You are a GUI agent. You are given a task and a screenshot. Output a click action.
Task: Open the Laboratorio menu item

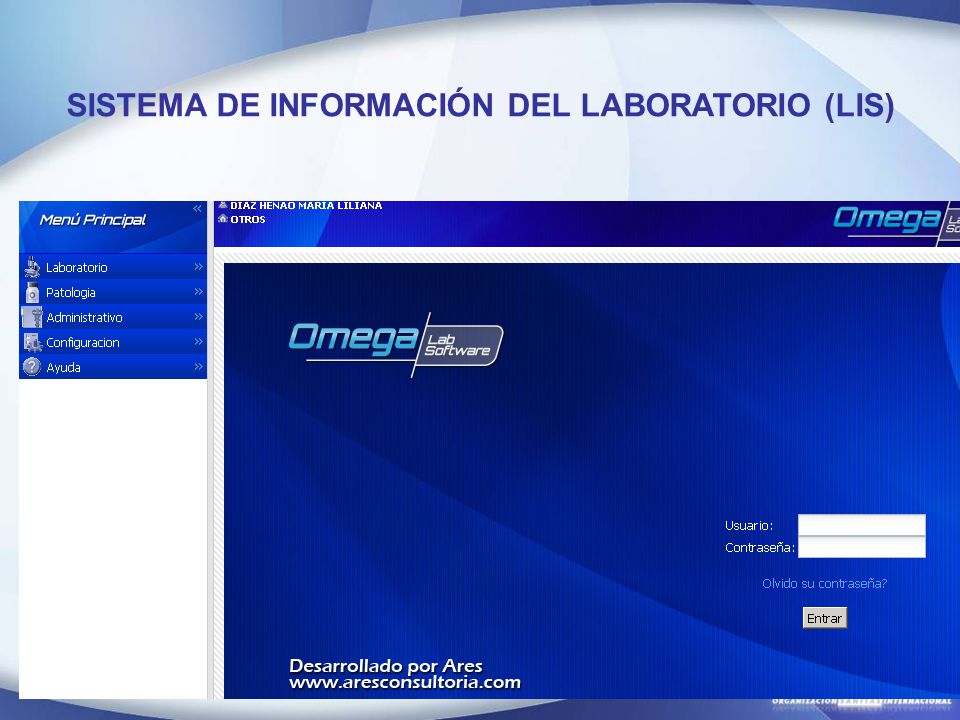pyautogui.click(x=113, y=267)
